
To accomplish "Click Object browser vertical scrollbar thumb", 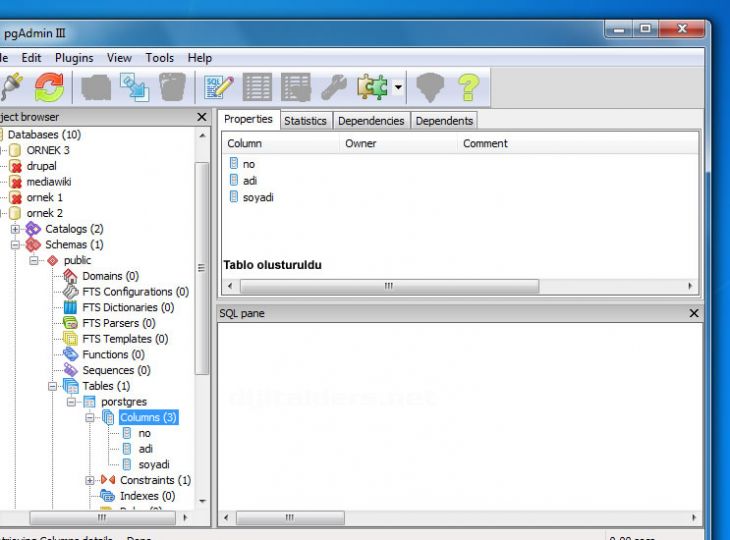I will point(202,268).
